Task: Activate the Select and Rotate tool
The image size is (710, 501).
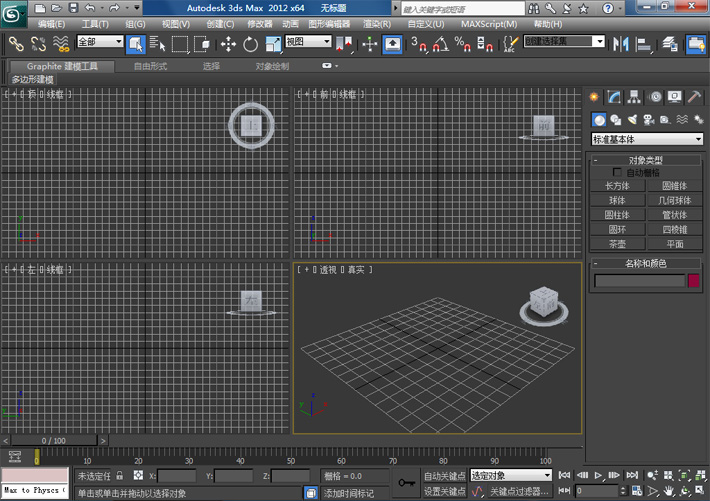Action: (250, 44)
